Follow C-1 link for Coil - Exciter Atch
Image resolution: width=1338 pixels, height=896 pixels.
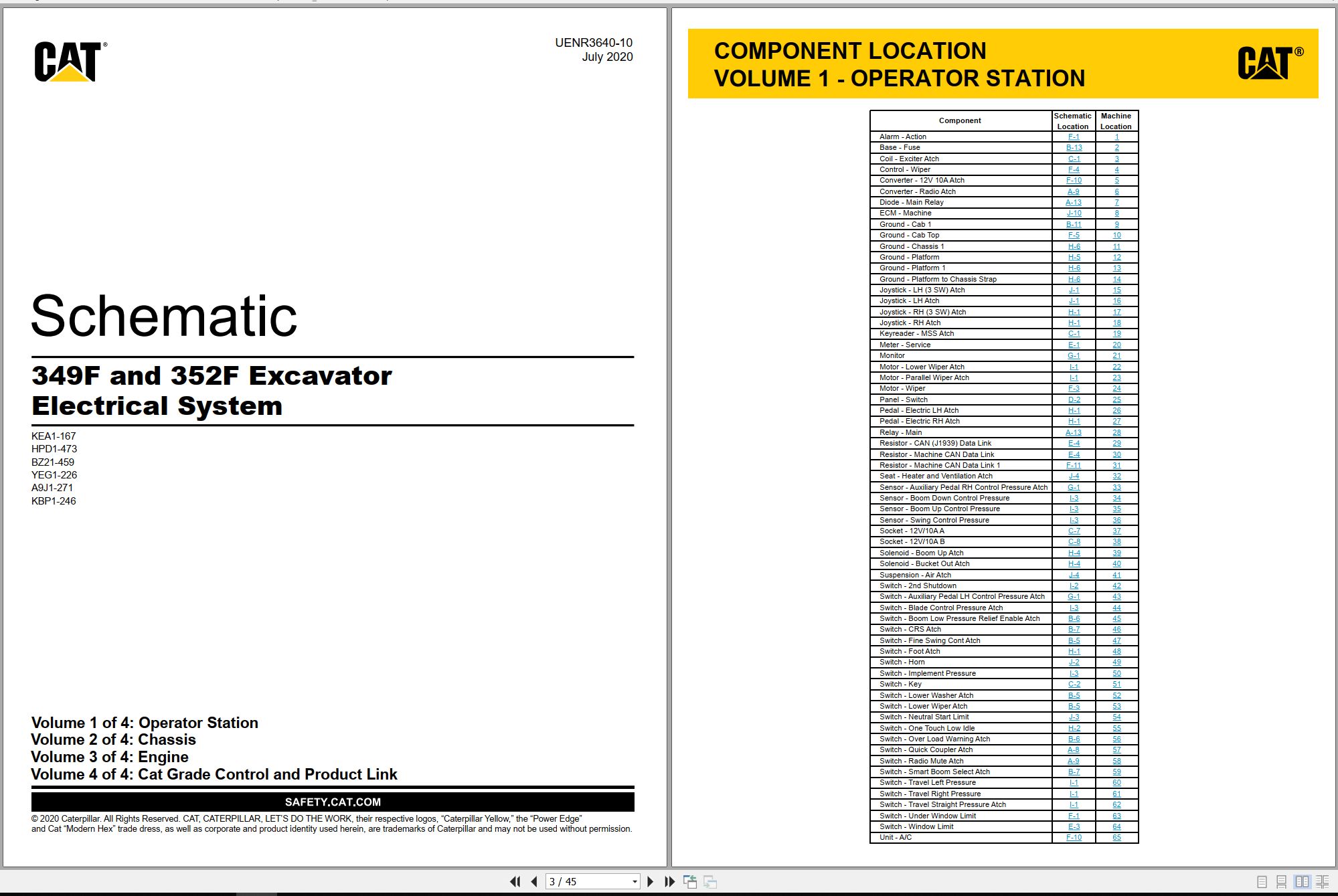(x=1074, y=159)
